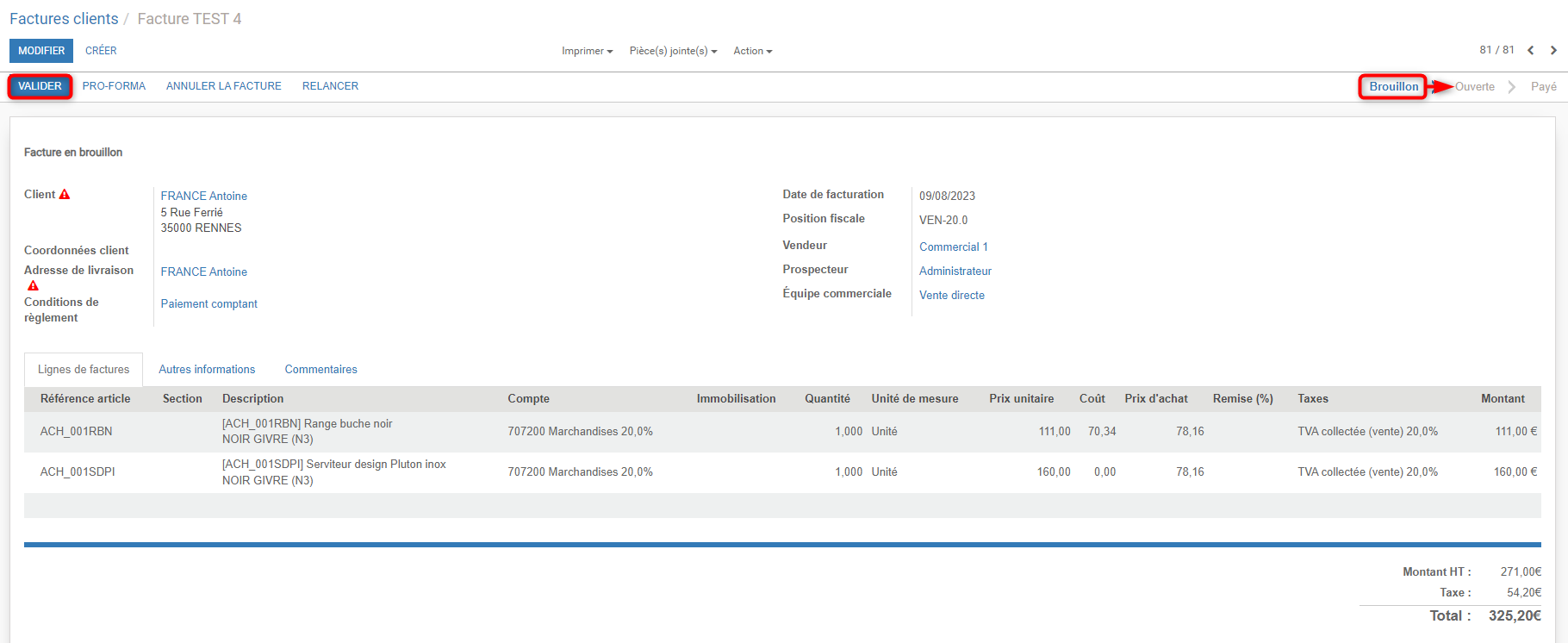Open delivery address FRANCE Antoine link
The width and height of the screenshot is (1568, 643).
tap(203, 272)
